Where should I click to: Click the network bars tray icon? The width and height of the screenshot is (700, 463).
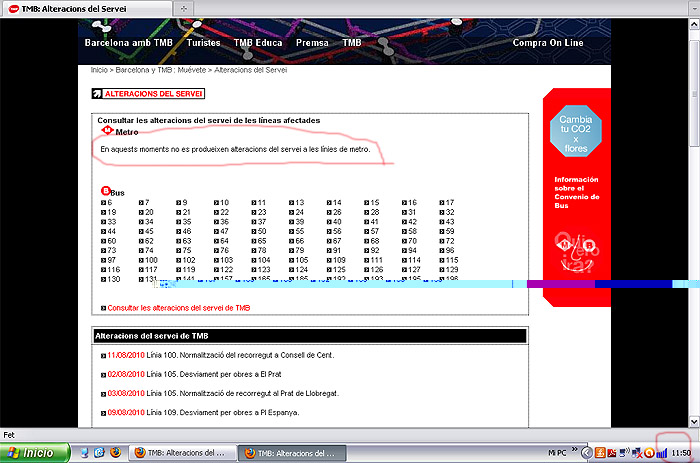tap(662, 454)
